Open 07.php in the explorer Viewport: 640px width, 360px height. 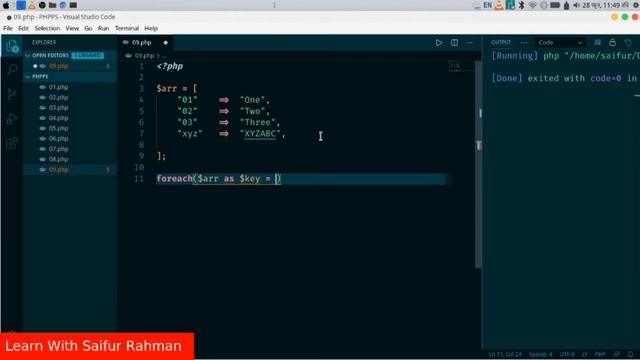58,149
